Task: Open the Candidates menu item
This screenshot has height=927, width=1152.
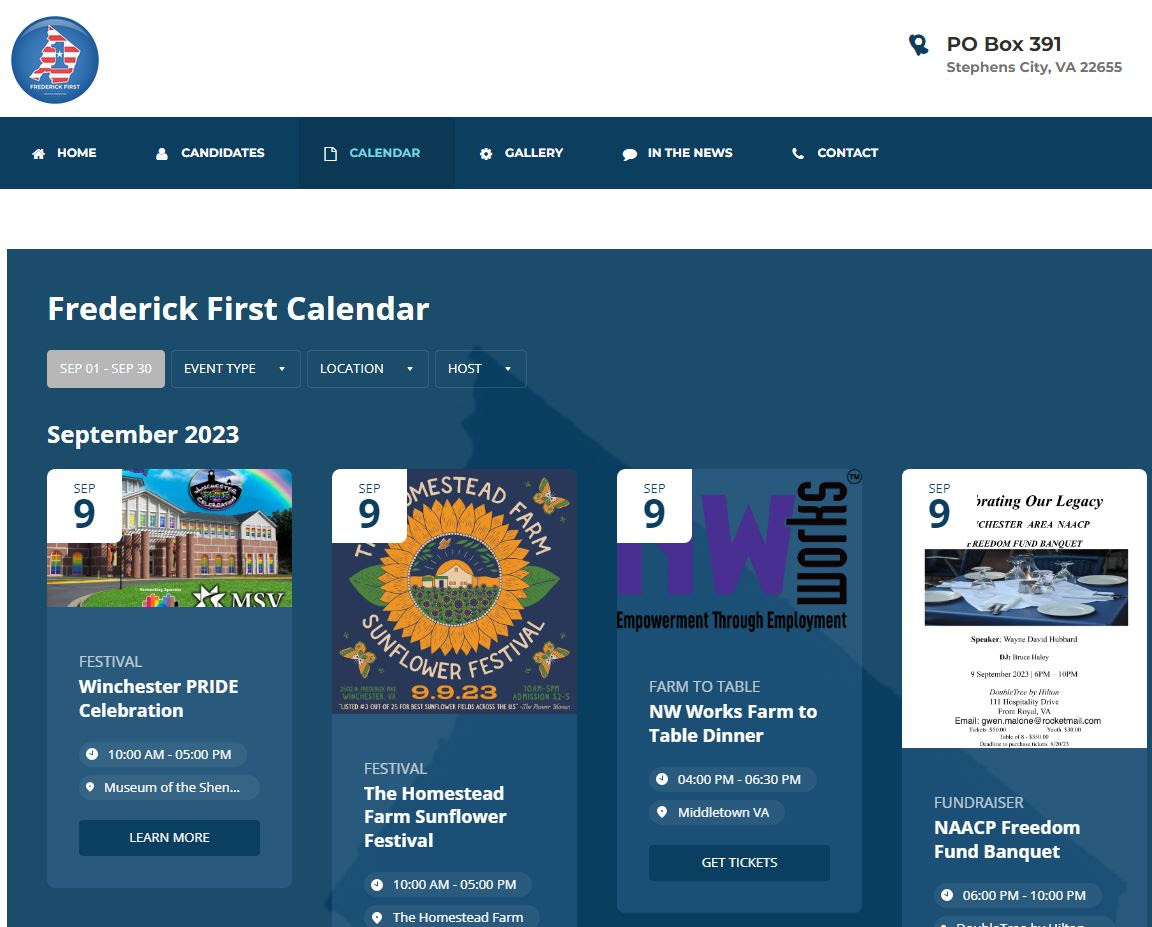Action: click(222, 153)
